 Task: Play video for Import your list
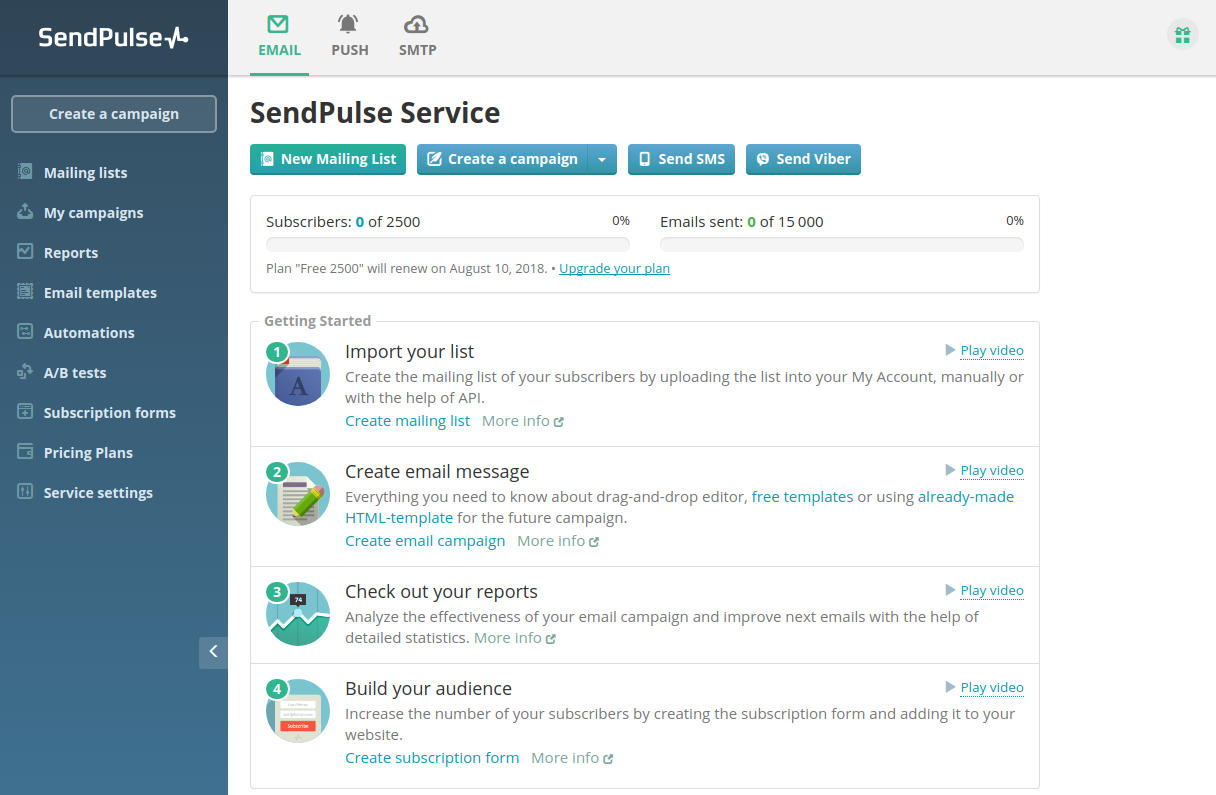point(991,350)
